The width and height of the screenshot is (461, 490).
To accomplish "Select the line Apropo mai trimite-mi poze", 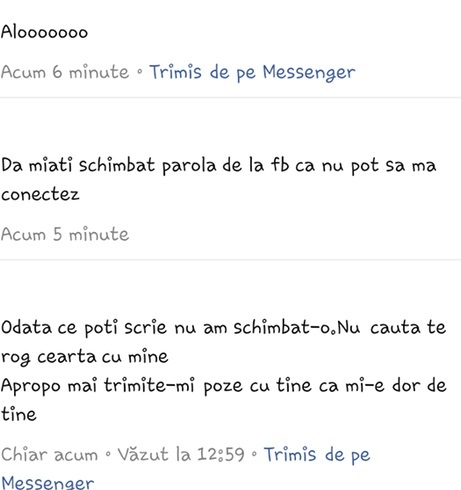I will tap(223, 386).
